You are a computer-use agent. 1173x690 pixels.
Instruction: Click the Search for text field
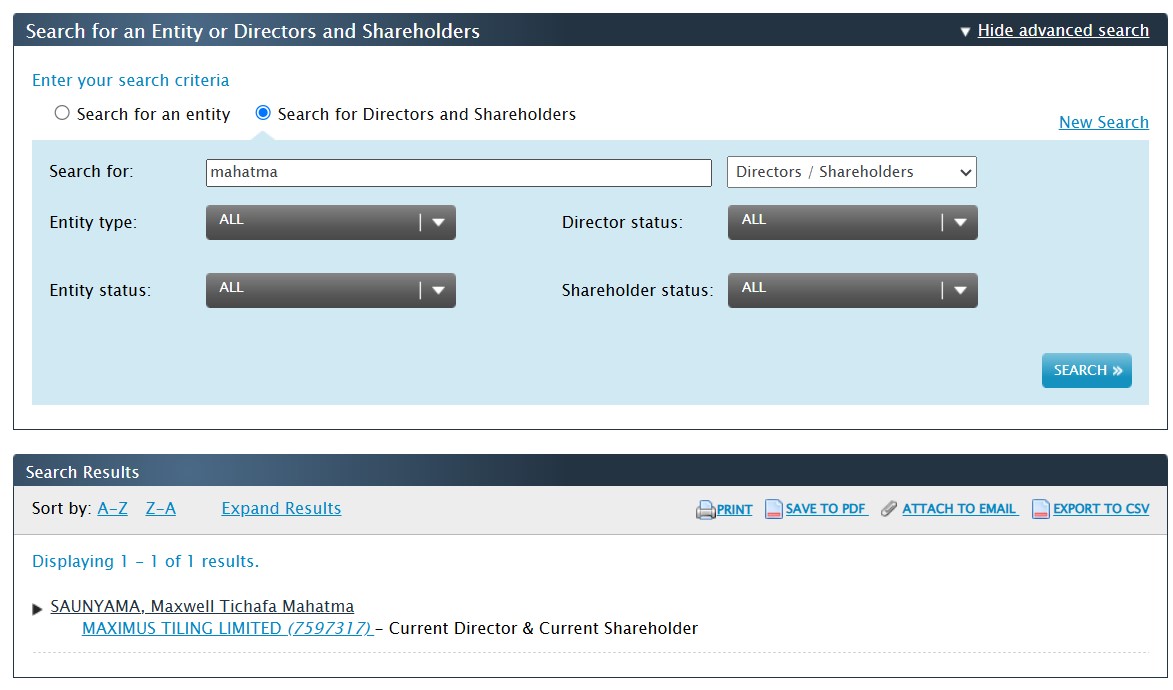pyautogui.click(x=459, y=173)
